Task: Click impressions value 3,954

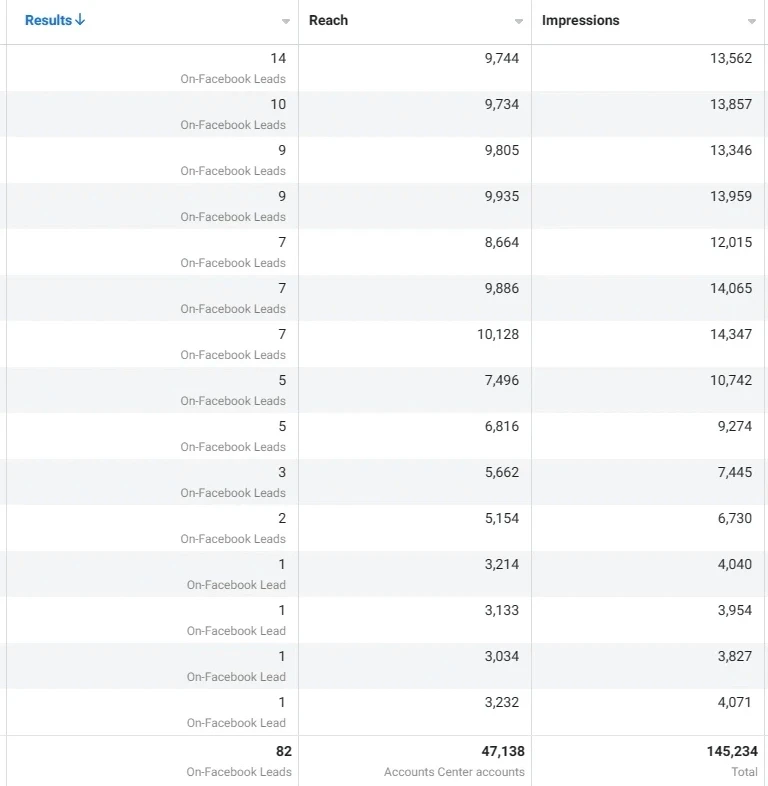Action: click(735, 611)
